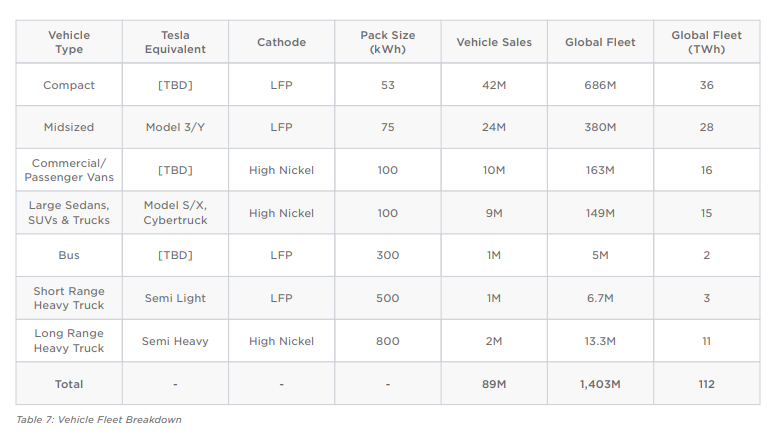Click the Table 7 Vehicle Fleet Breakdown caption
The image size is (774, 431).
click(99, 419)
